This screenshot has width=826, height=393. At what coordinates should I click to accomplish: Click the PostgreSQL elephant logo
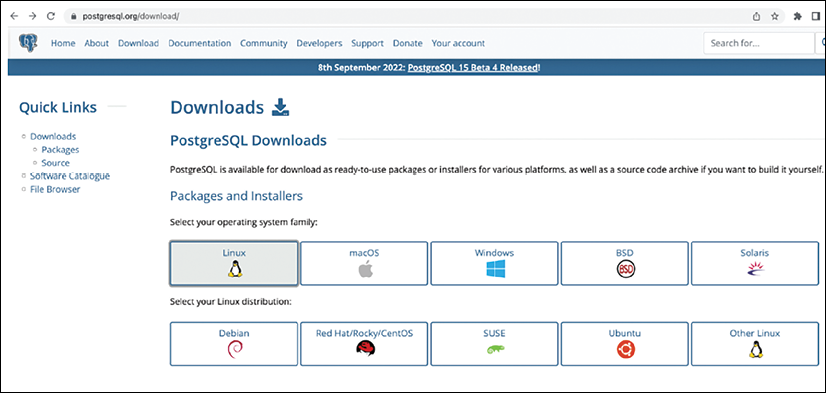click(x=28, y=43)
